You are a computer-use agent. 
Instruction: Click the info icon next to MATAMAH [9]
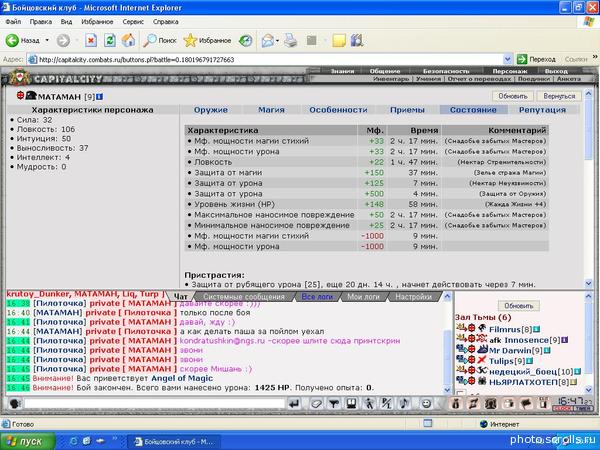(x=99, y=97)
